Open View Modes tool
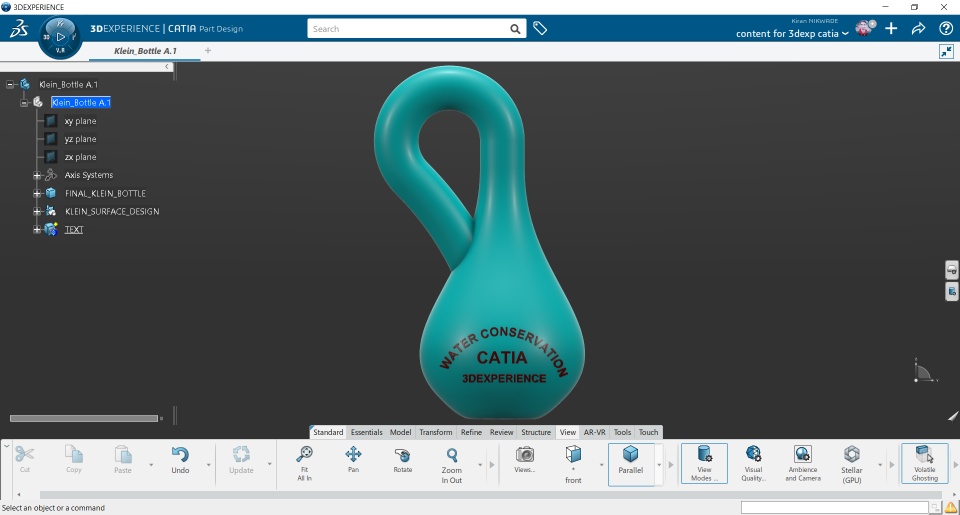The height and width of the screenshot is (515, 960). (x=704, y=464)
